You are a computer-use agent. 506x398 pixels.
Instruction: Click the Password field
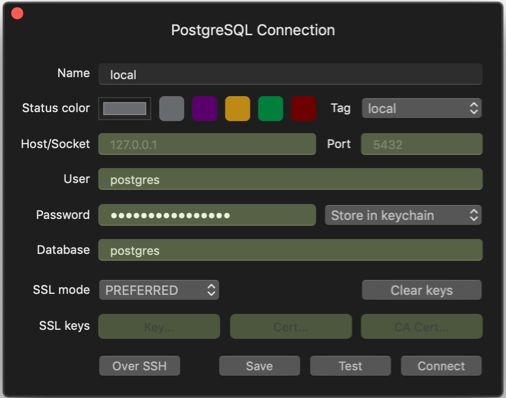click(207, 215)
